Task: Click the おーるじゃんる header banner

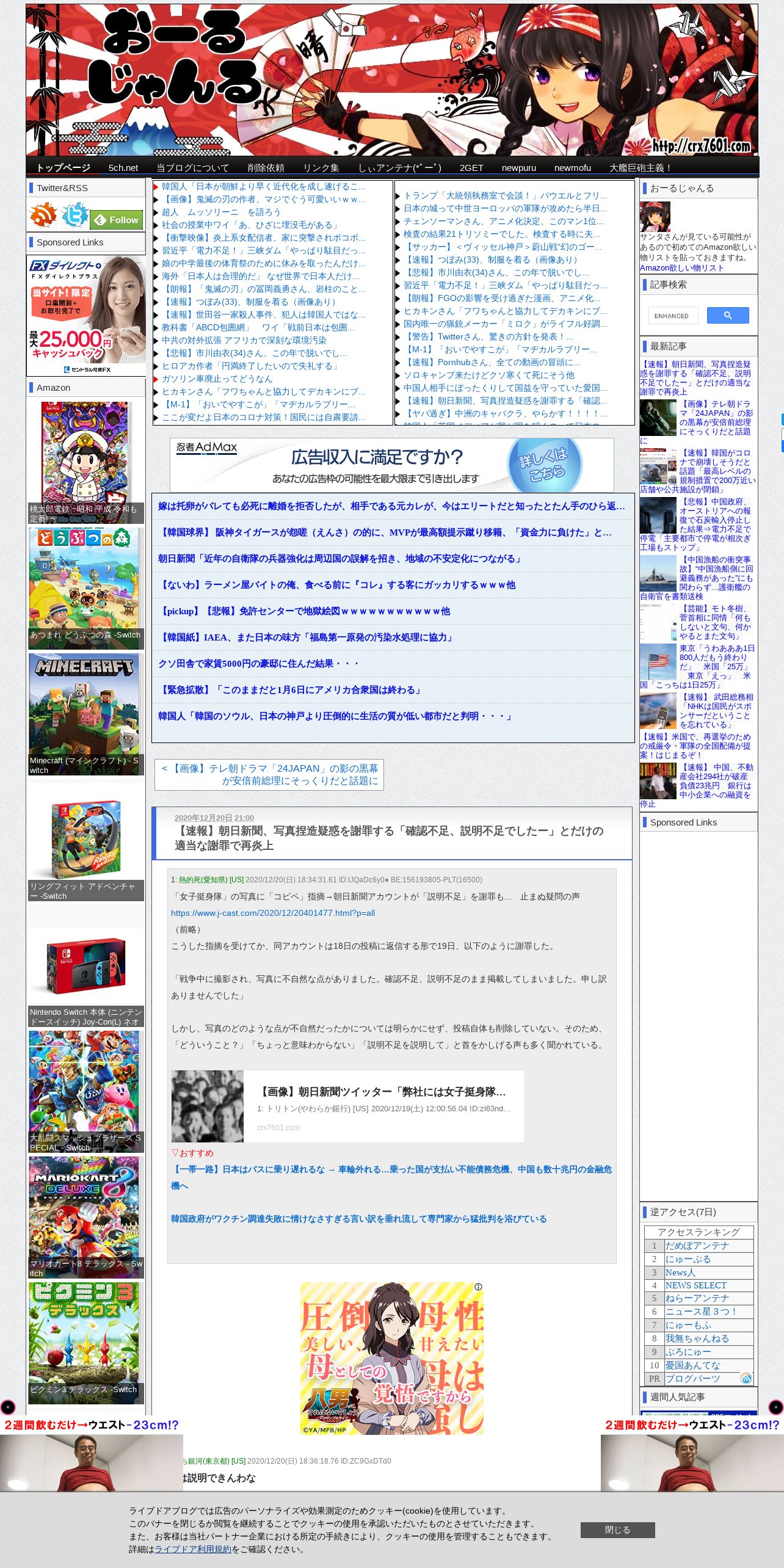Action: pyautogui.click(x=392, y=80)
